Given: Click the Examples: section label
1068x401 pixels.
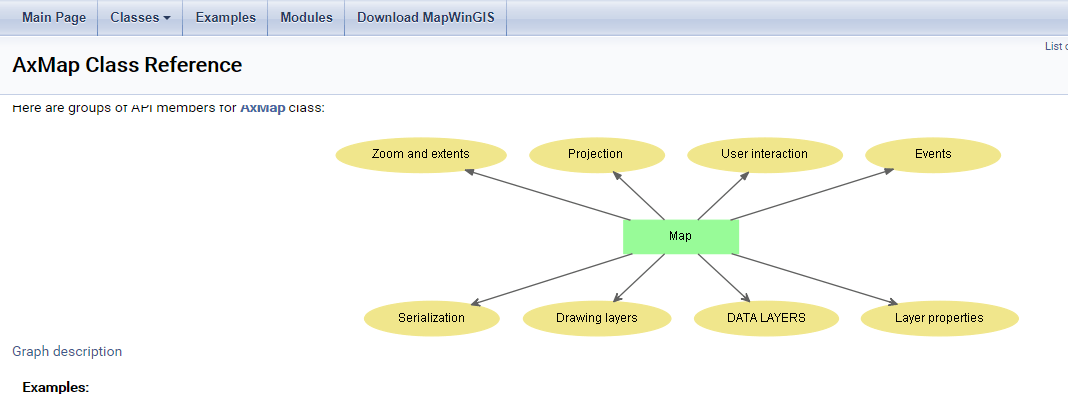Looking at the screenshot, I should coord(56,388).
